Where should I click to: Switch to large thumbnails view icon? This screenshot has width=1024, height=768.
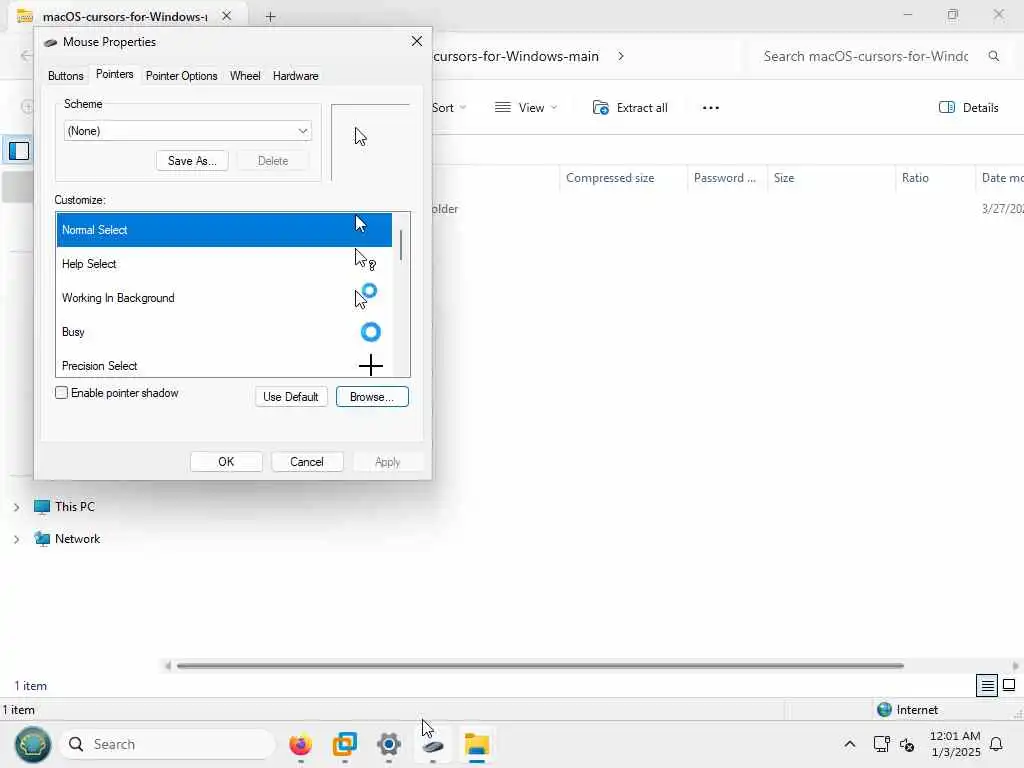pos(1009,685)
